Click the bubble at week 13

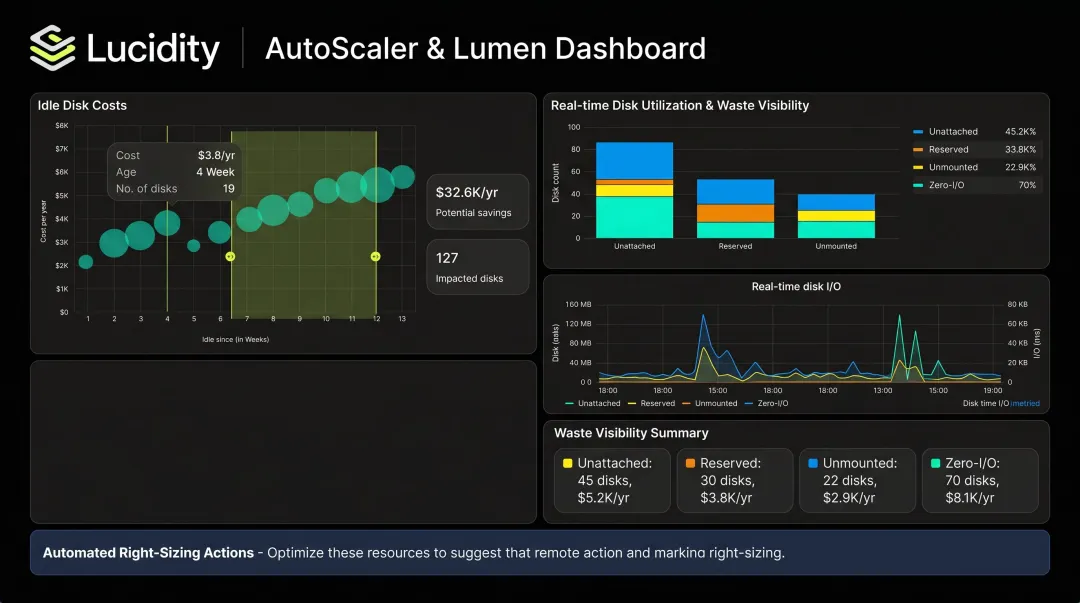(x=402, y=177)
